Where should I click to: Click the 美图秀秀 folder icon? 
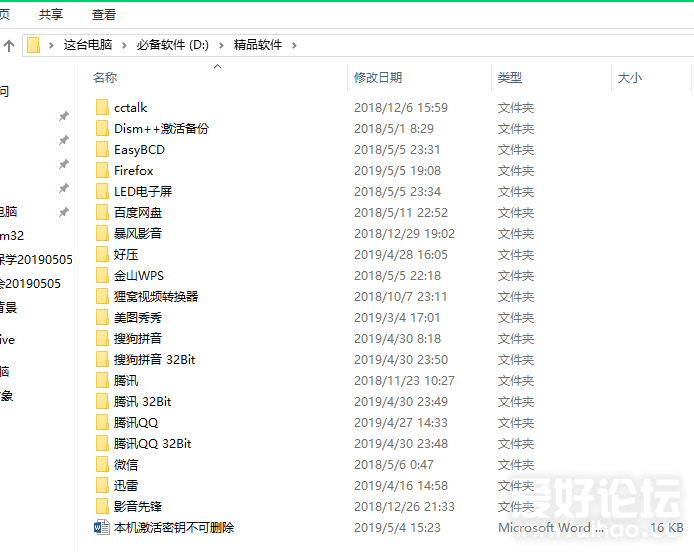[x=102, y=317]
